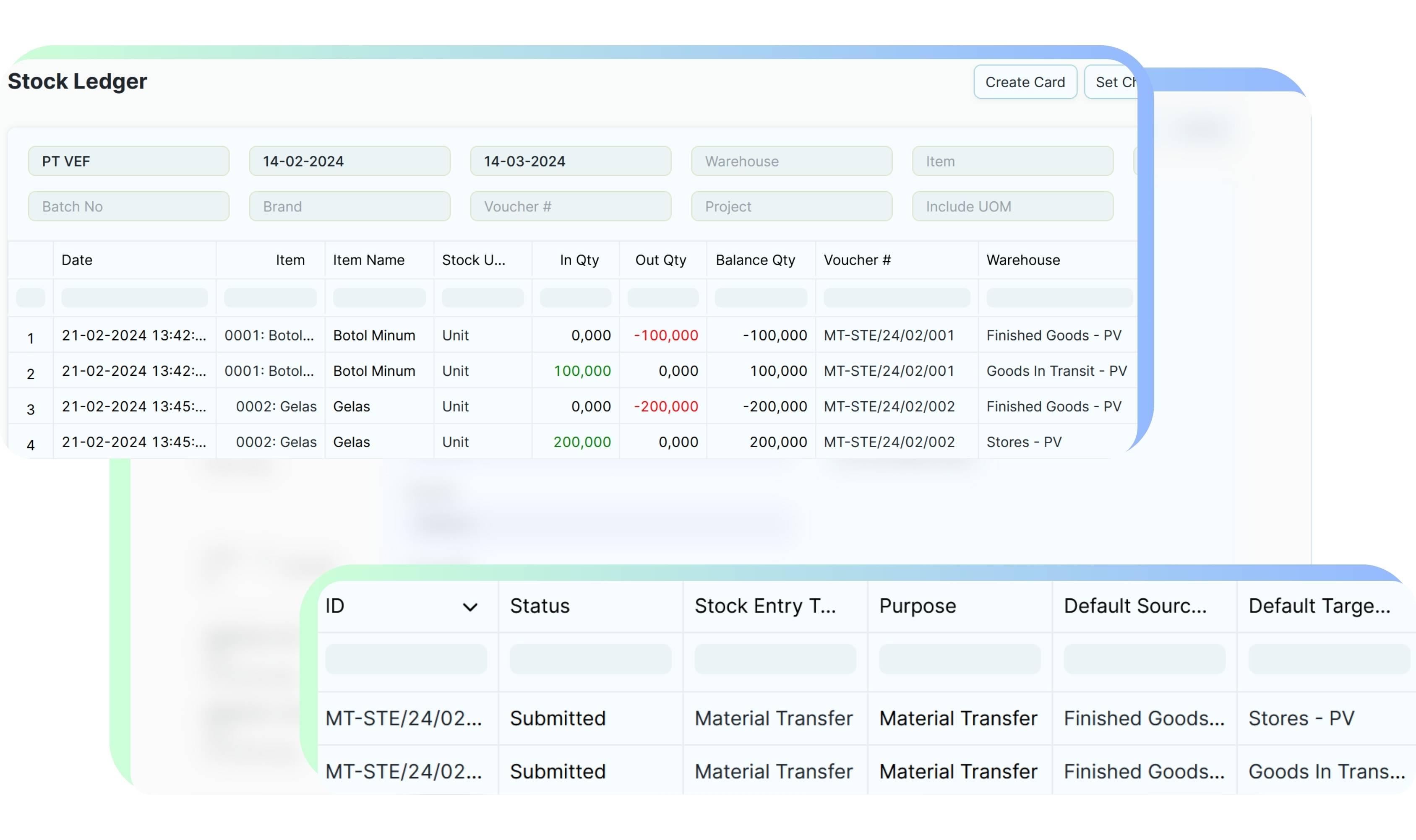Click the Batch No filter field
This screenshot has height=840, width=1416.
128,207
